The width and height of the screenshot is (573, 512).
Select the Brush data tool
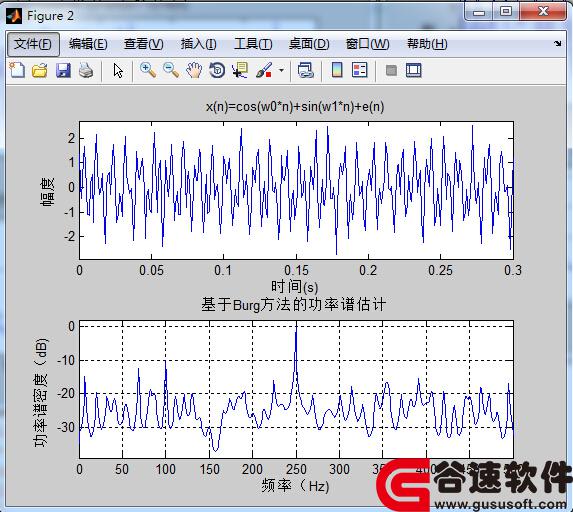(264, 70)
